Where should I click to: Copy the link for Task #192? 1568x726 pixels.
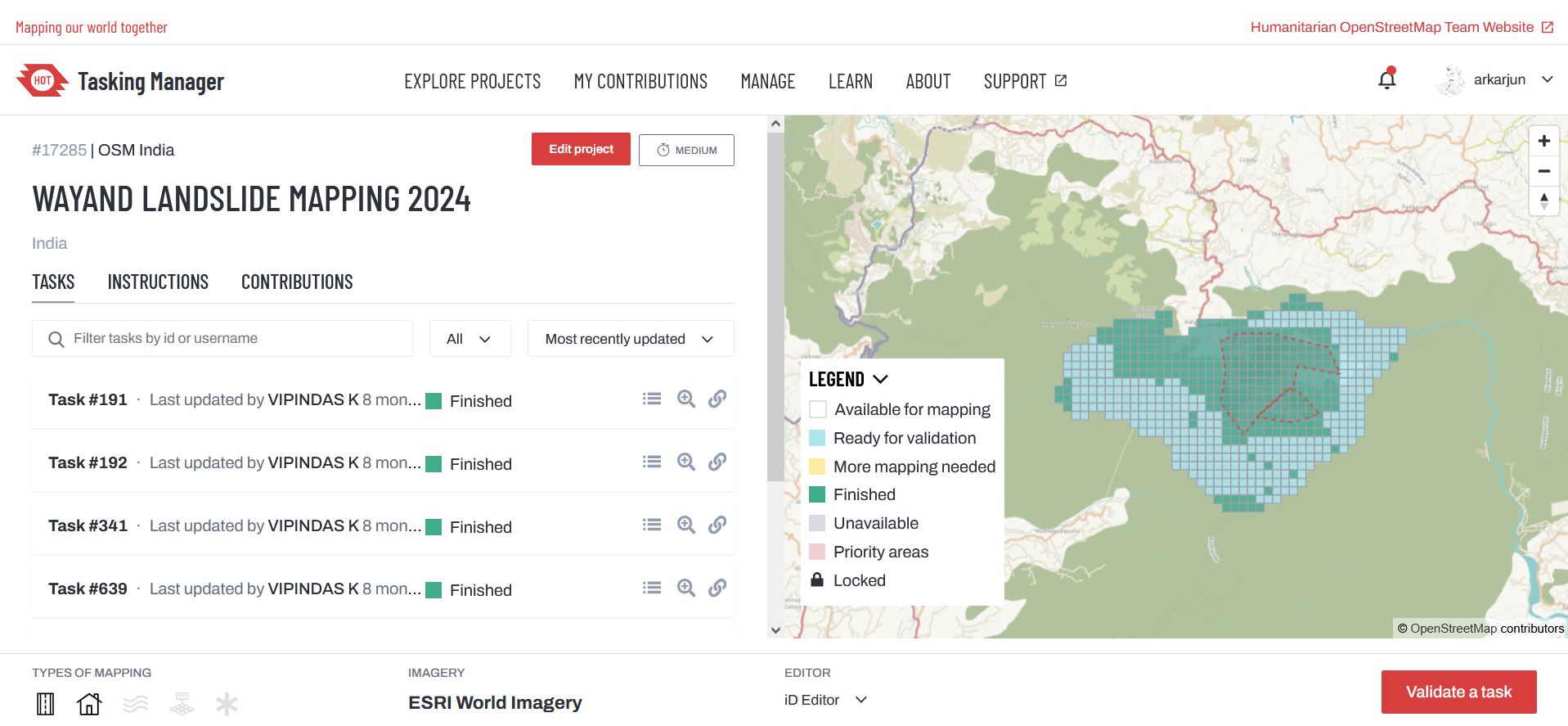click(x=717, y=462)
